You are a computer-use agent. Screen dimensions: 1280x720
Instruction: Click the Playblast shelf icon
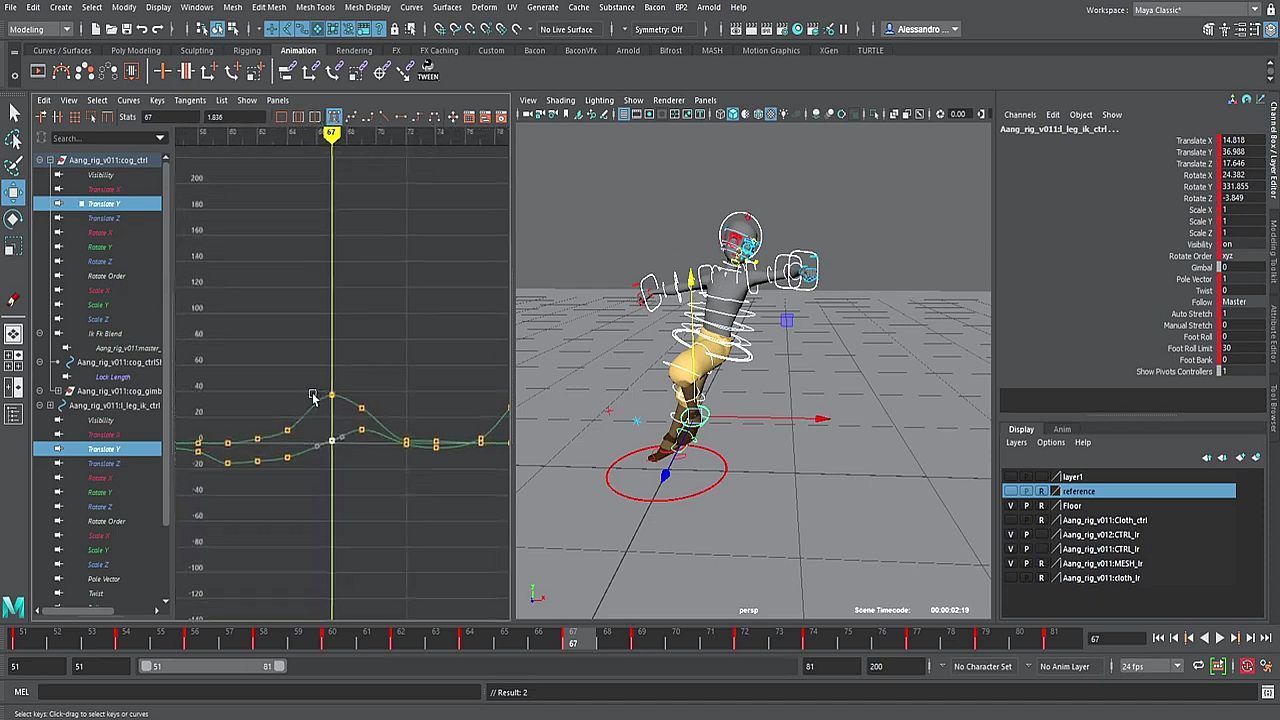(38, 71)
